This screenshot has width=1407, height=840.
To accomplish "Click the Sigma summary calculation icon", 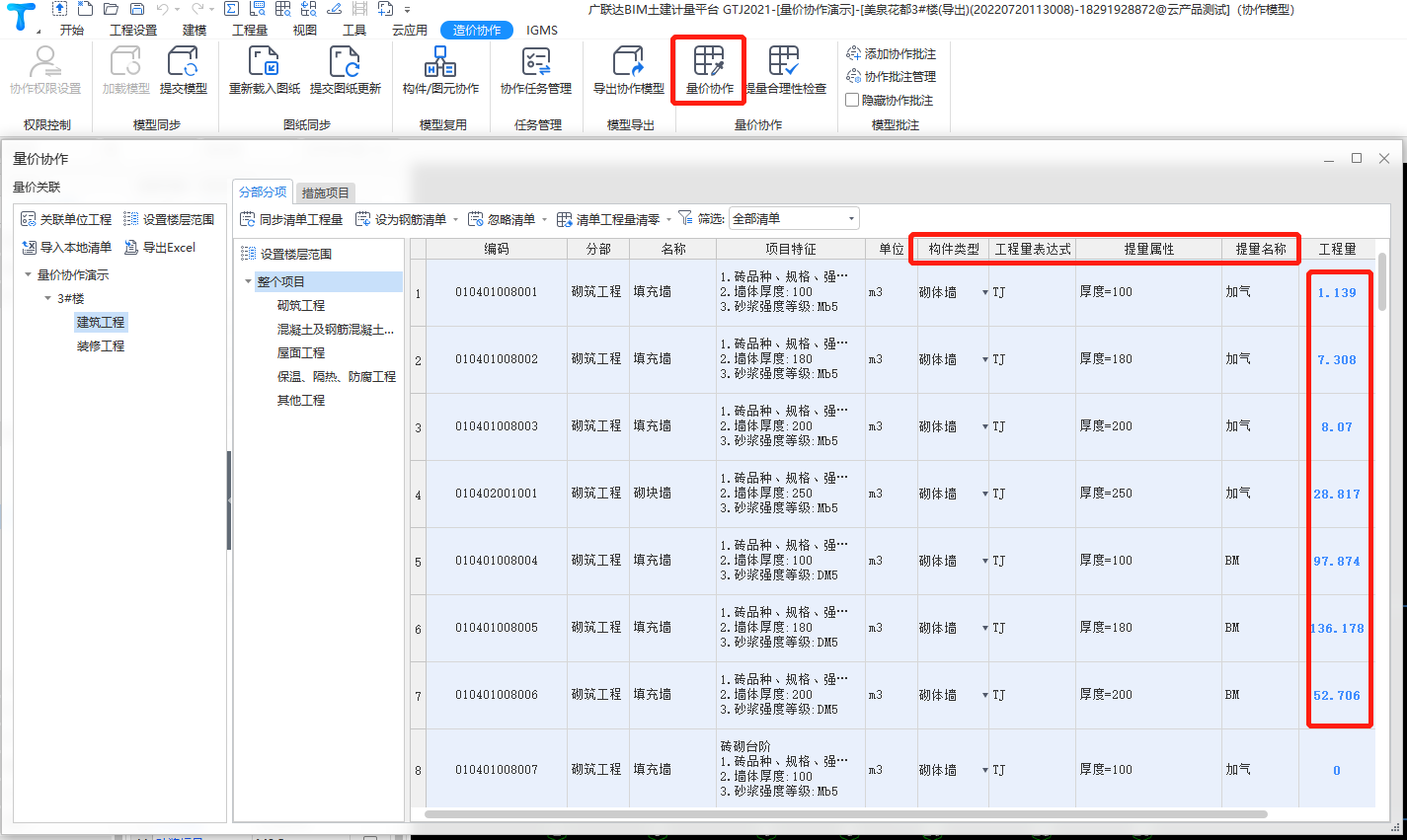I will coord(231,9).
